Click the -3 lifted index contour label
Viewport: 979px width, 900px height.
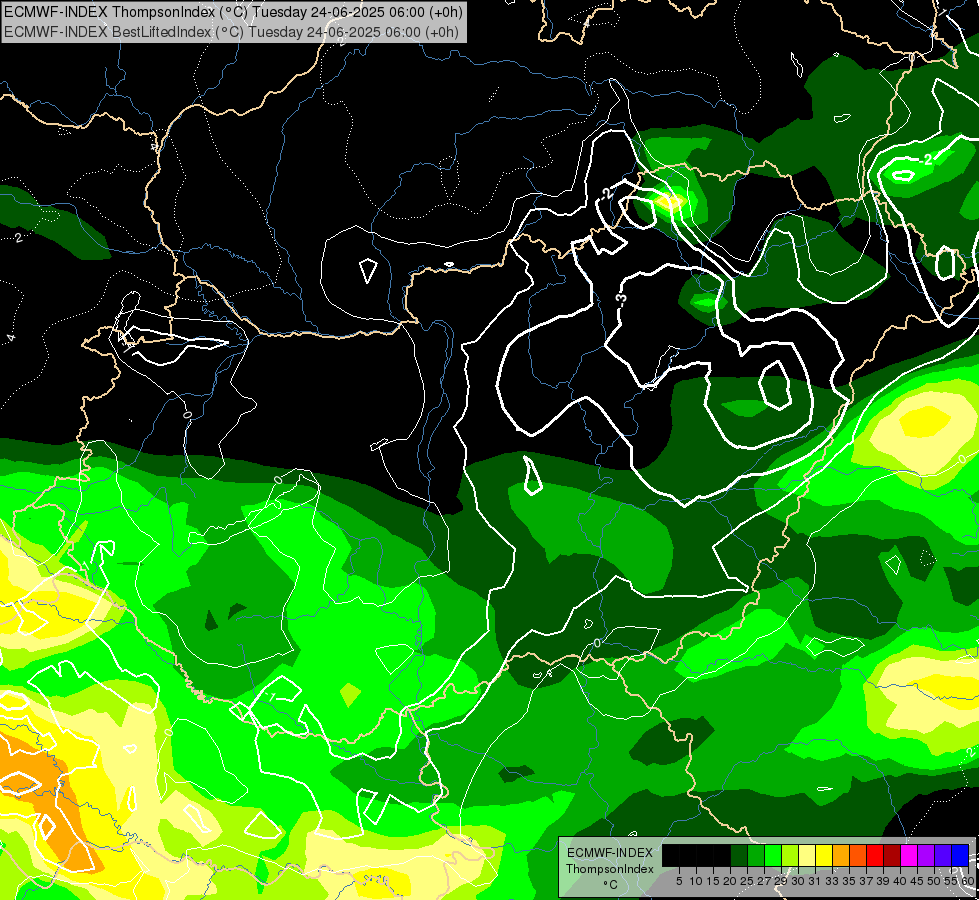click(621, 299)
